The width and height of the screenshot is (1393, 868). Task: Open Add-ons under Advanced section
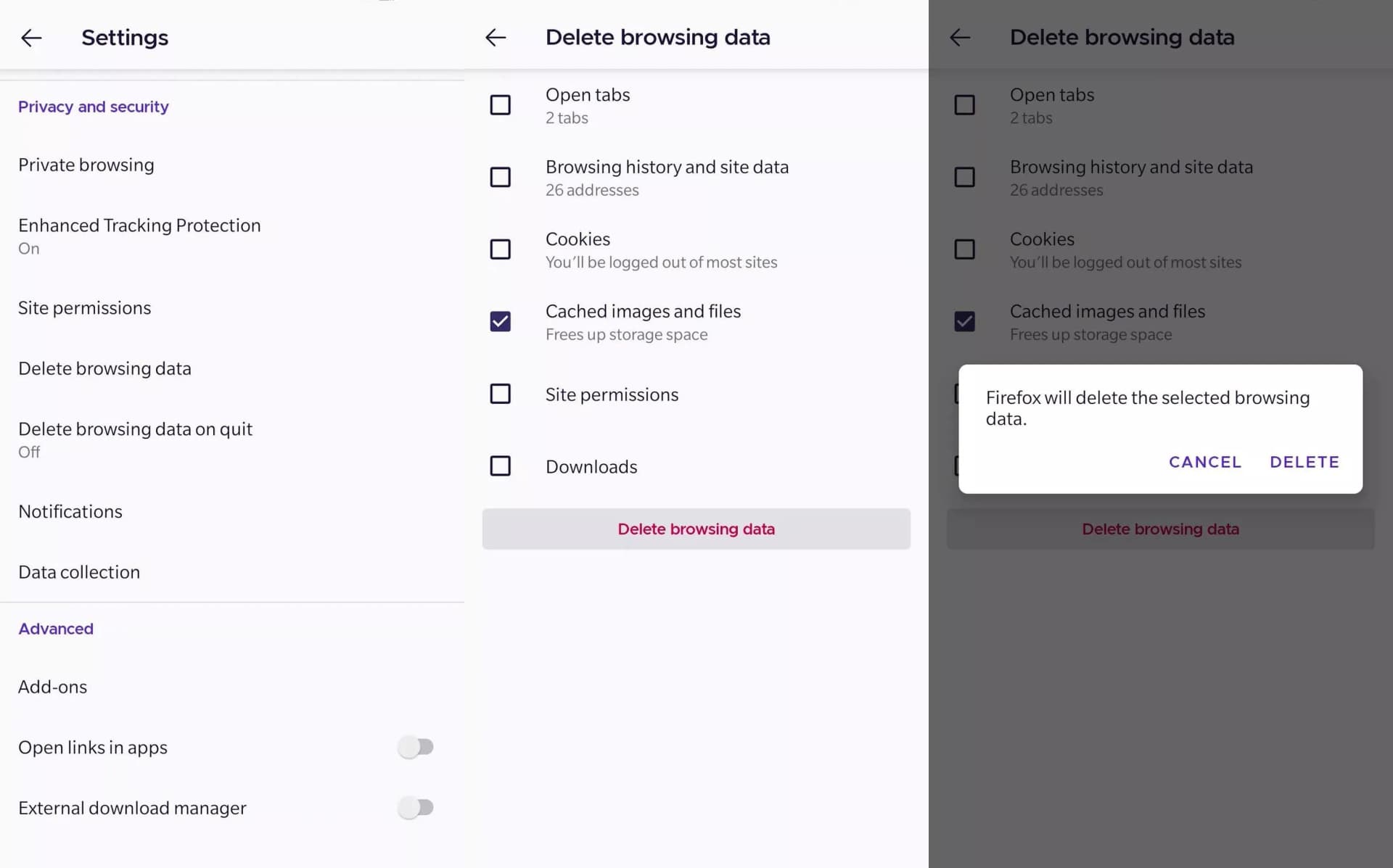click(52, 687)
